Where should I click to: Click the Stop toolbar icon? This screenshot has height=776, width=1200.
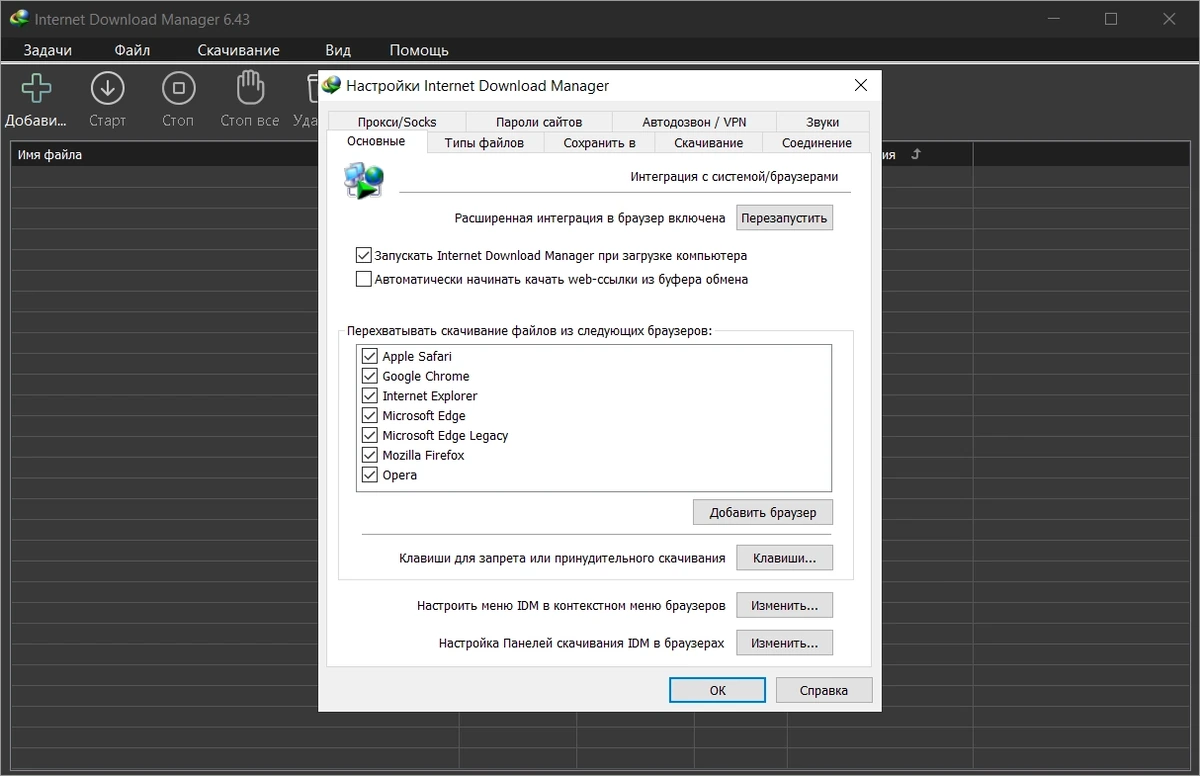coord(178,89)
